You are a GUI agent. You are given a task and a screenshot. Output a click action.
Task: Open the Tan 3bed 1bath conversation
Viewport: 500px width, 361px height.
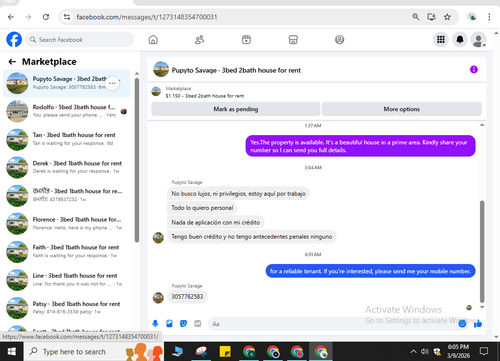tap(67, 139)
